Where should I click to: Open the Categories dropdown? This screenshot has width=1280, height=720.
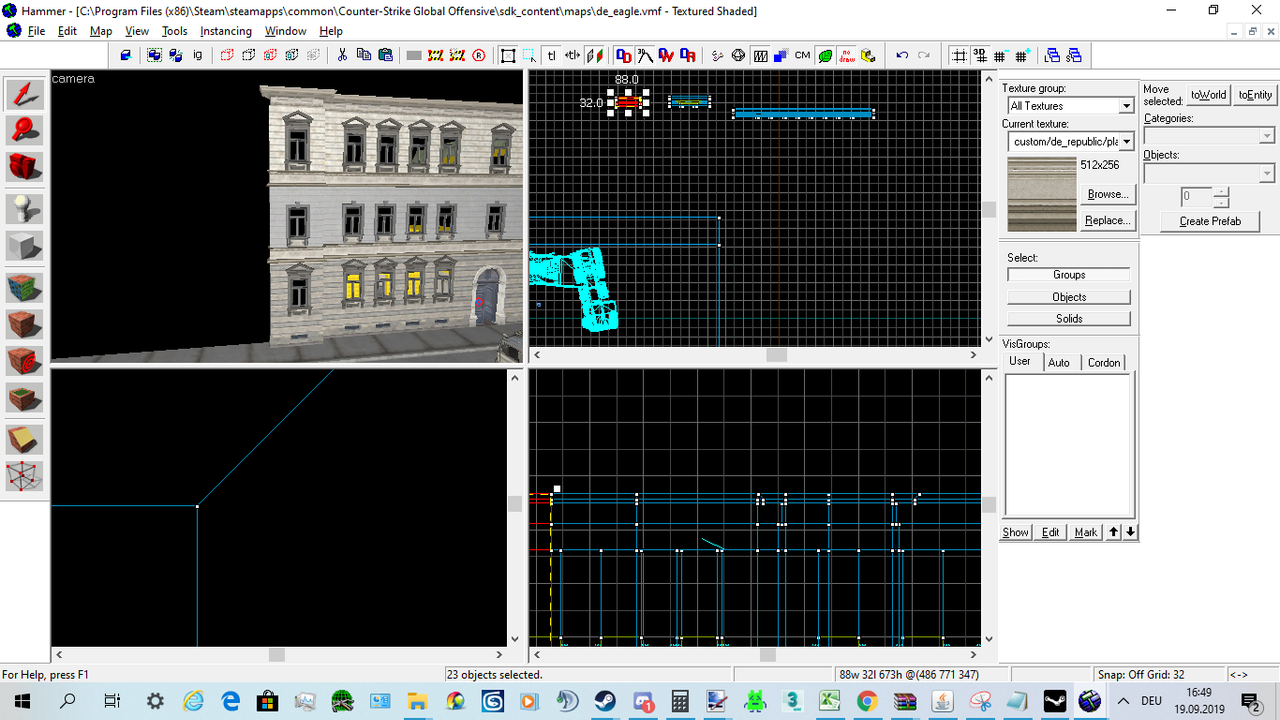tap(1267, 136)
